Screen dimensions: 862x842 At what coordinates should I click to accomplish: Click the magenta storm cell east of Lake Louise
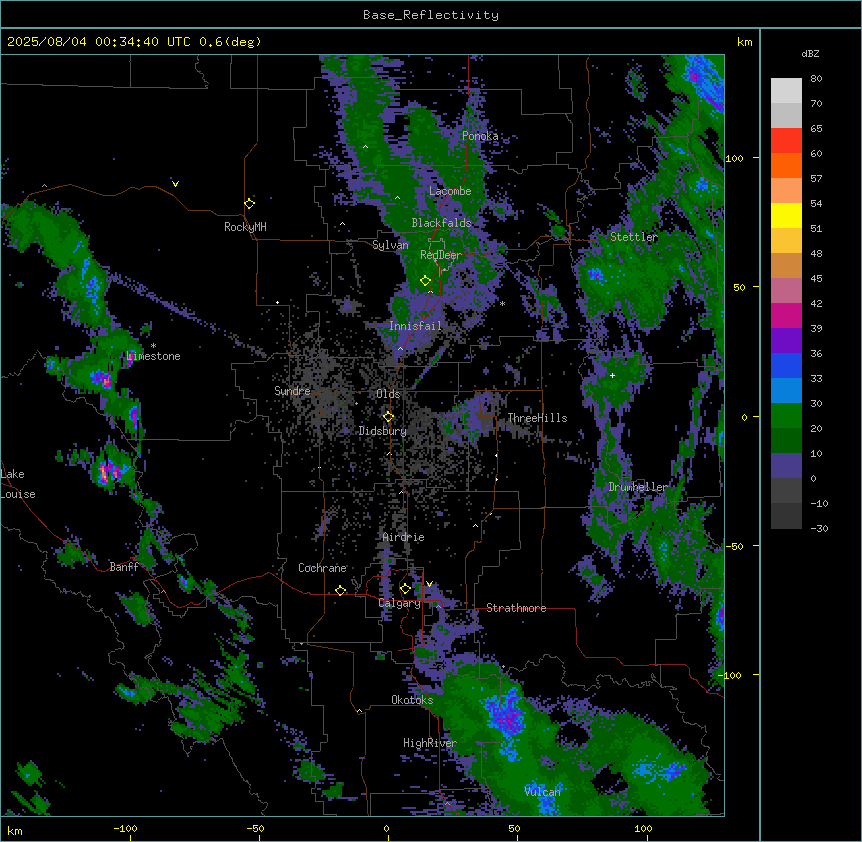coord(108,473)
